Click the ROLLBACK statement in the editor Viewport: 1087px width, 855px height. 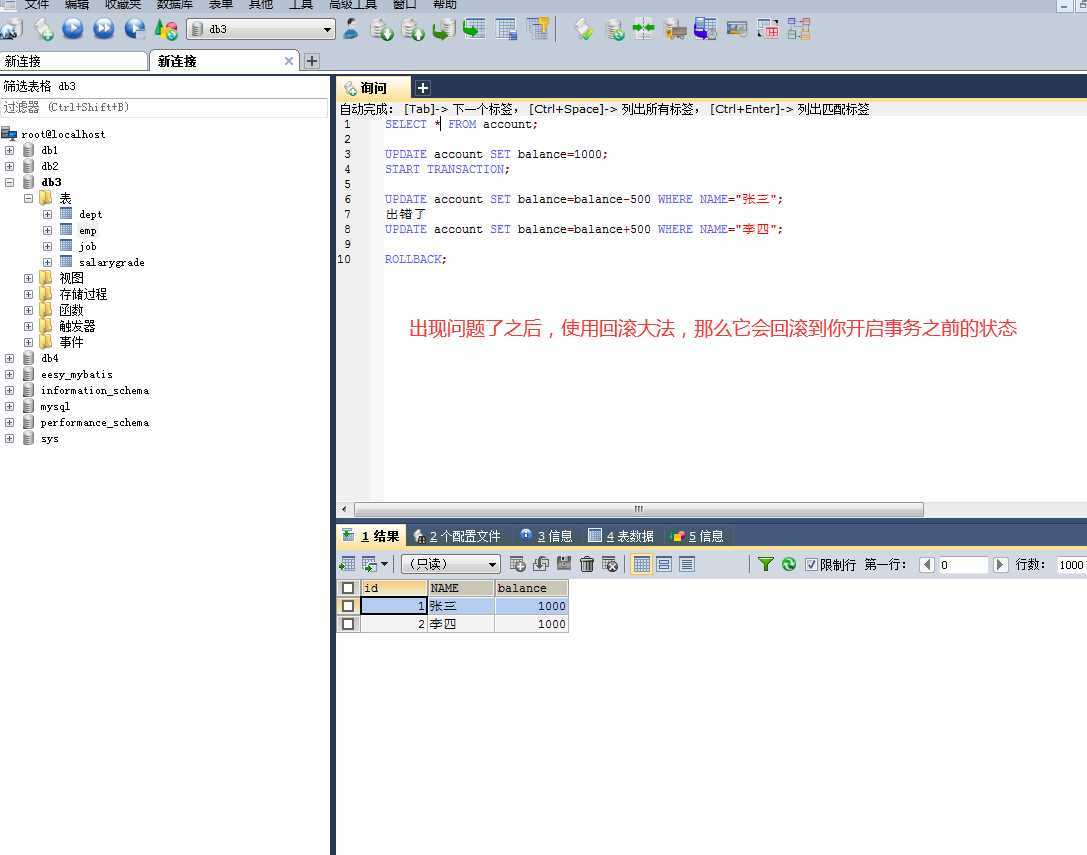click(416, 259)
